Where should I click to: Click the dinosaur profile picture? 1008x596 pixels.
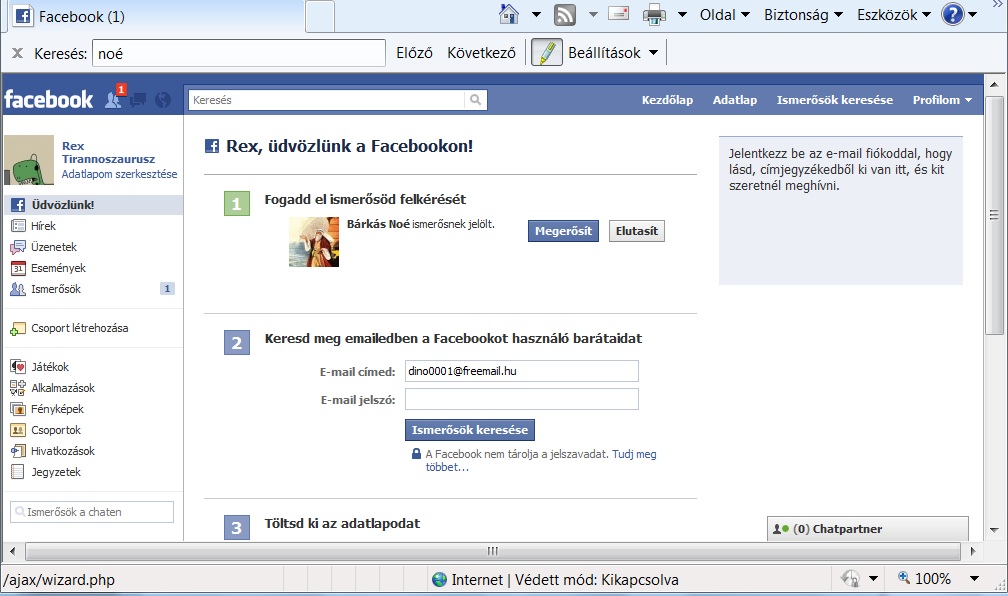[x=29, y=160]
